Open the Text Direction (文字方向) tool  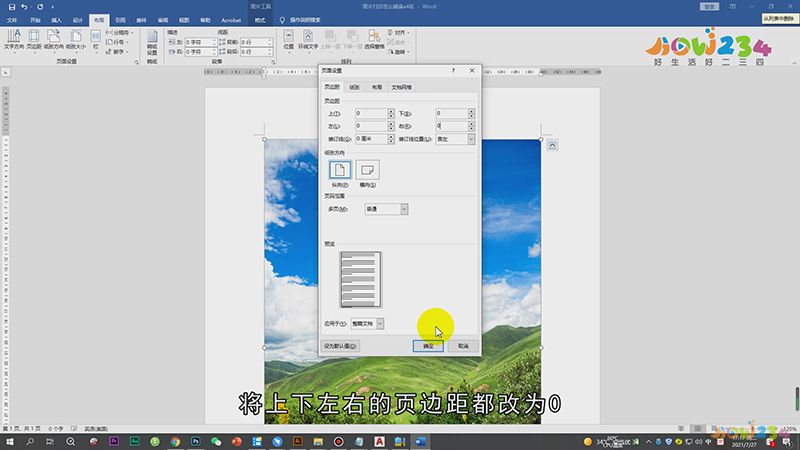pyautogui.click(x=13, y=40)
